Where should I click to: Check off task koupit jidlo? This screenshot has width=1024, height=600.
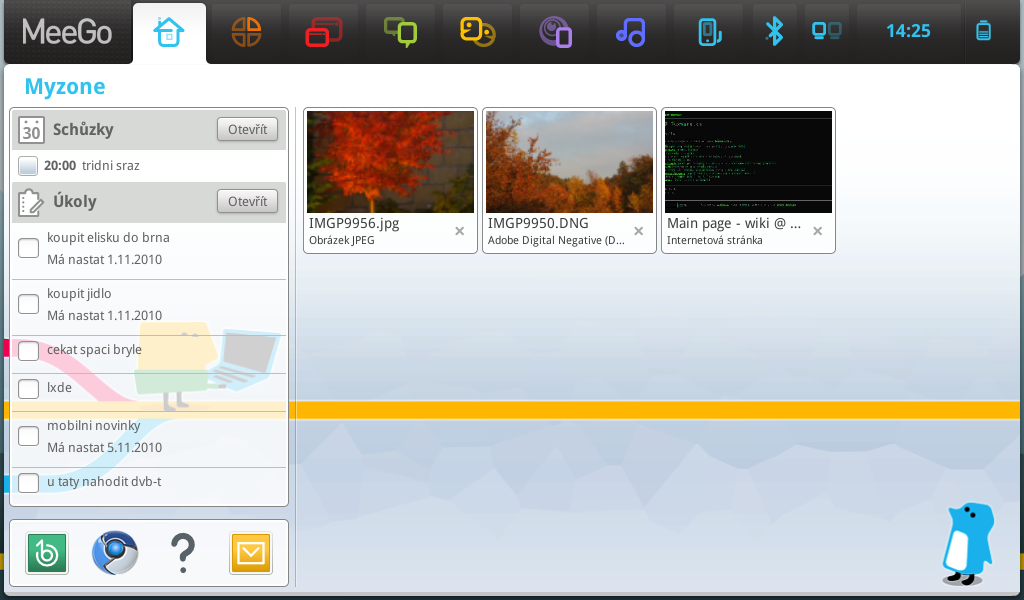click(x=28, y=304)
